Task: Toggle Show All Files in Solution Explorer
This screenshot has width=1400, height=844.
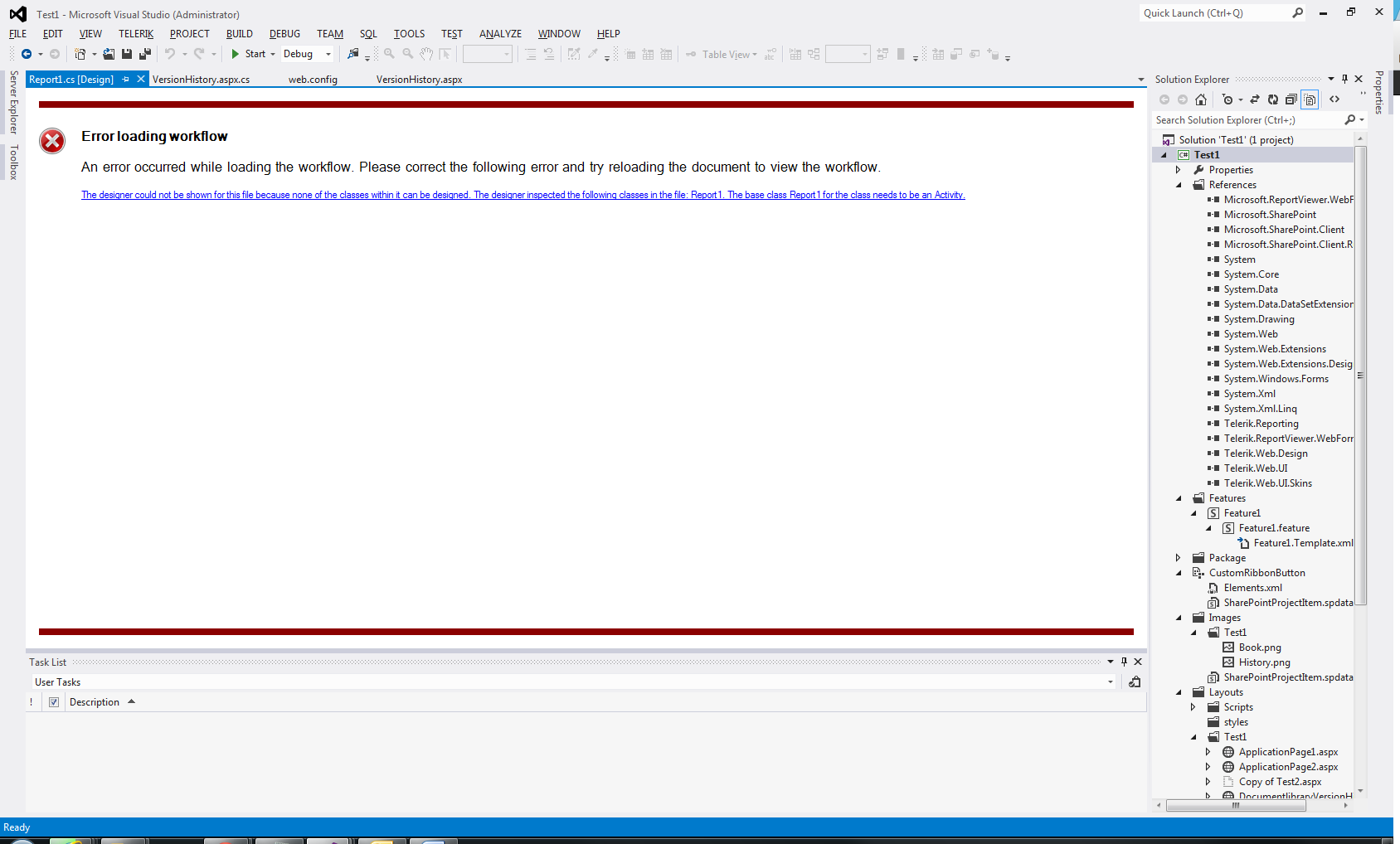Action: click(1310, 99)
